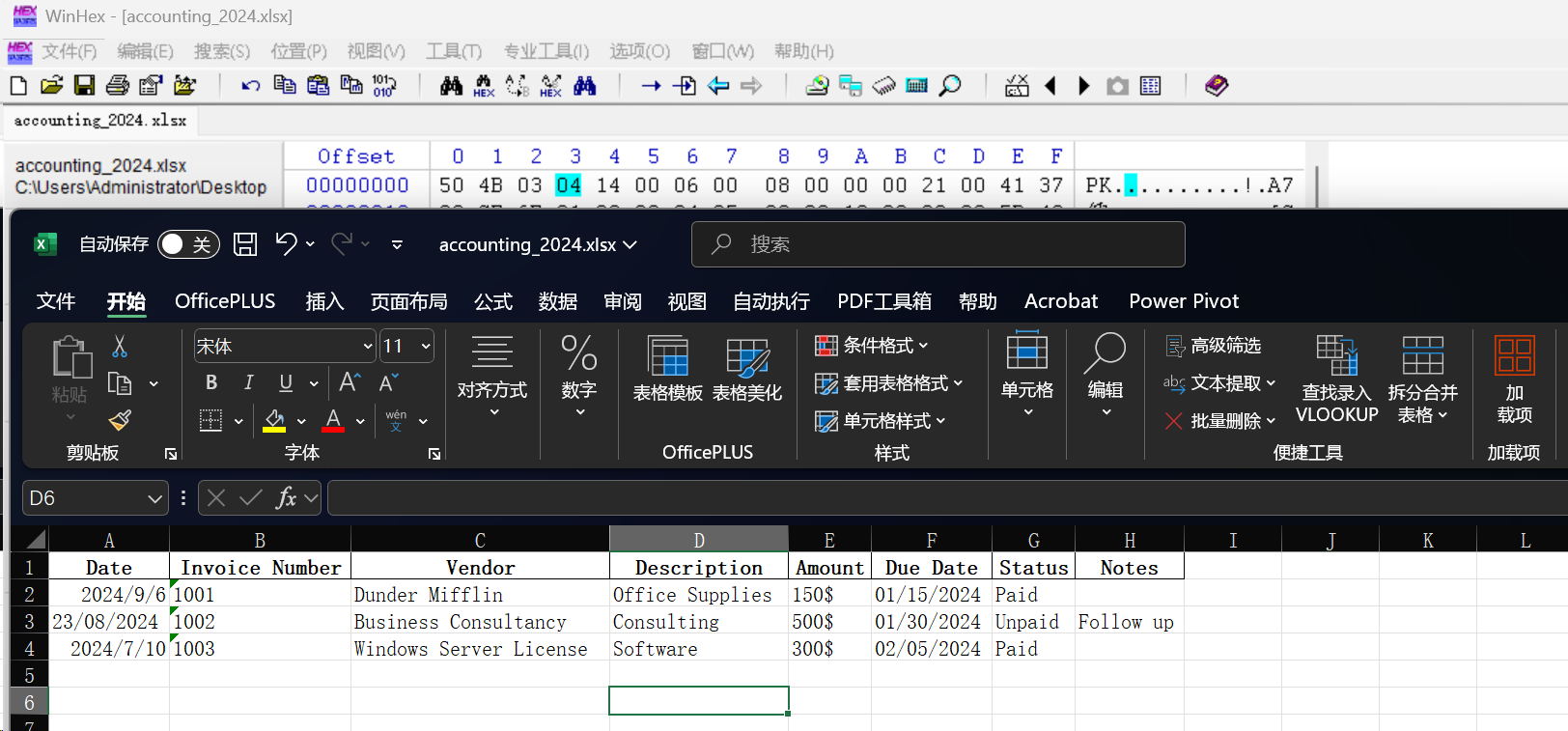1568x731 pixels.
Task: Expand the Customize Quick Access Toolbar arrow
Action: [x=397, y=244]
